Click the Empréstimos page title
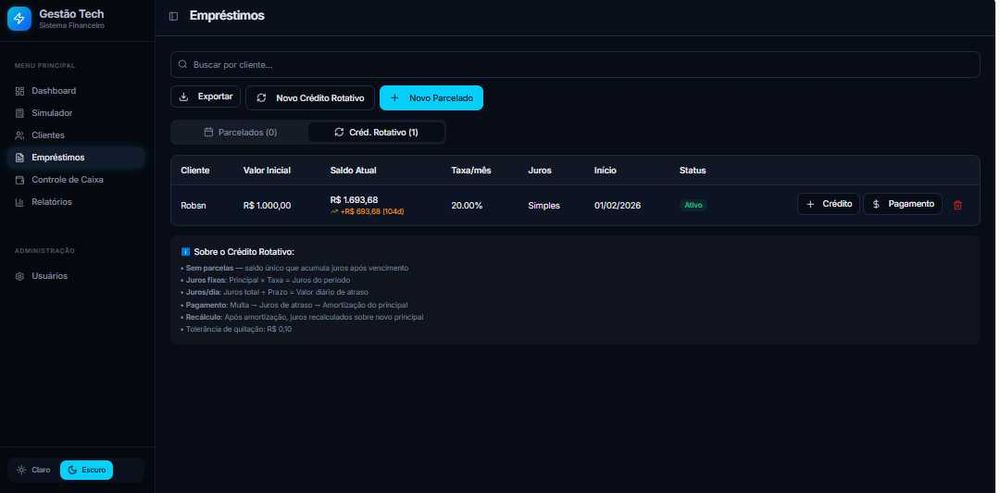Image resolution: width=1000 pixels, height=493 pixels. pos(227,16)
